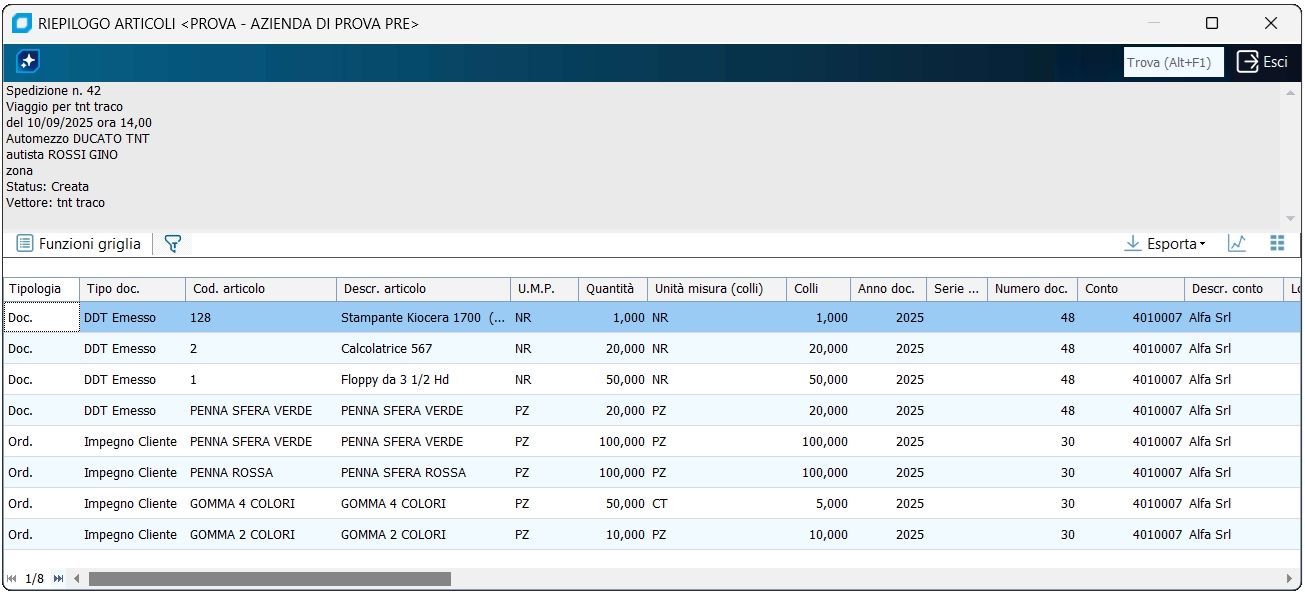This screenshot has height=594, width=1305.
Task: Click the Status: Creata line
Action: pos(47,187)
